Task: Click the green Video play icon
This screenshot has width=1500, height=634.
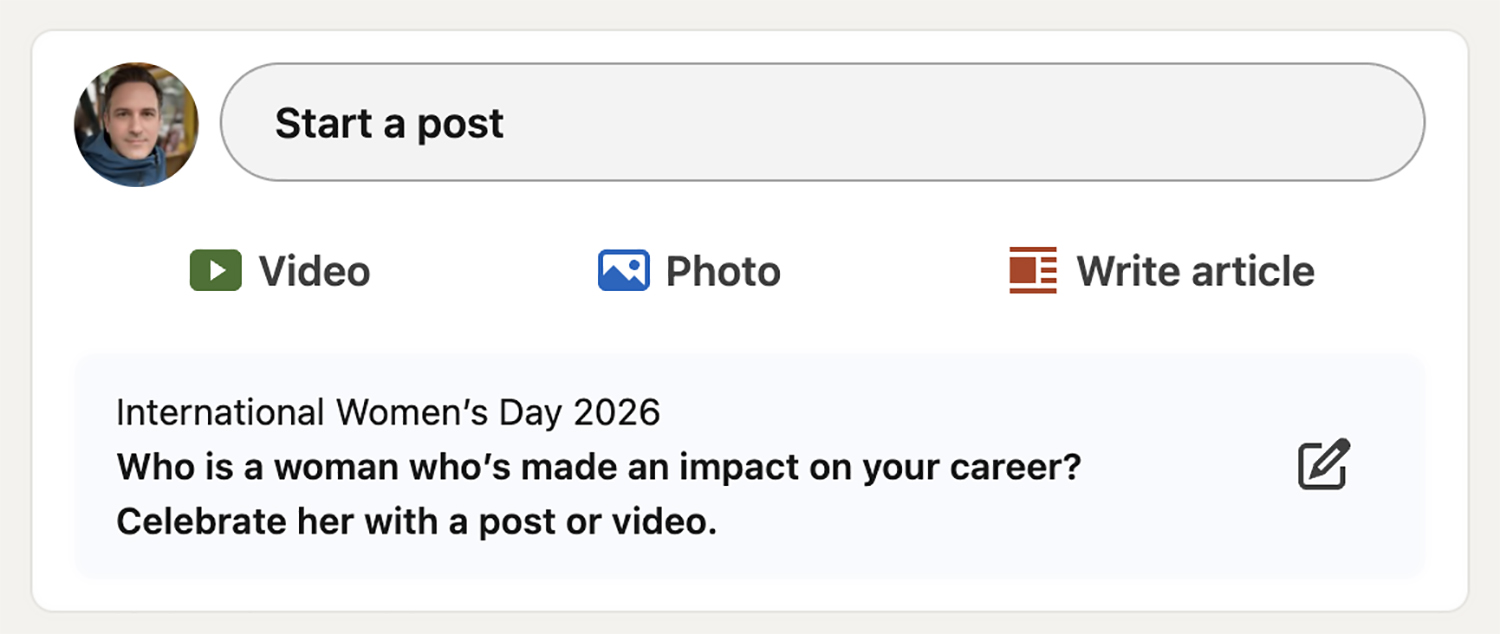Action: pos(216,271)
